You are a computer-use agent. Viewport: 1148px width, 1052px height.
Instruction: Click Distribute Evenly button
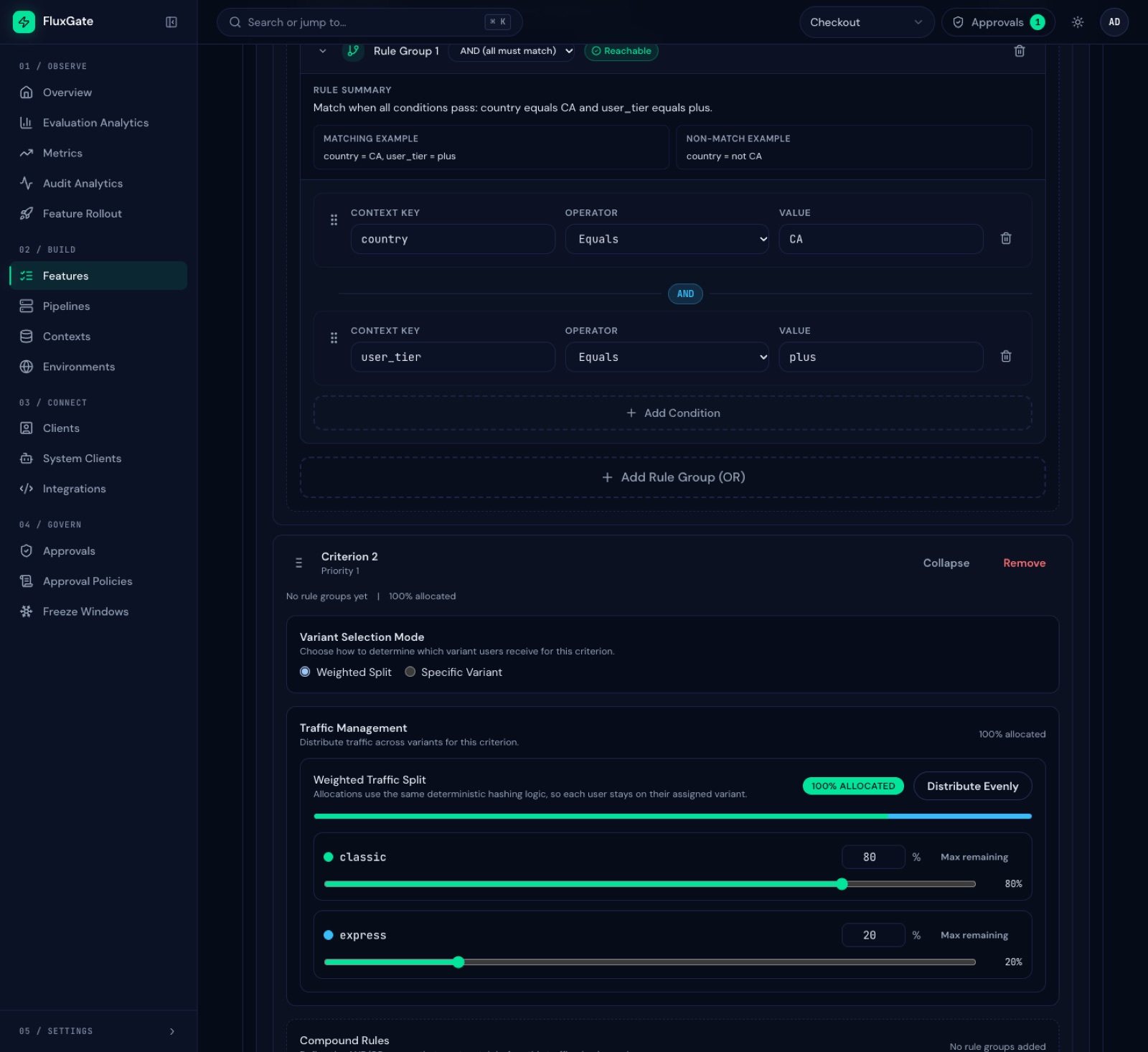coord(972,786)
